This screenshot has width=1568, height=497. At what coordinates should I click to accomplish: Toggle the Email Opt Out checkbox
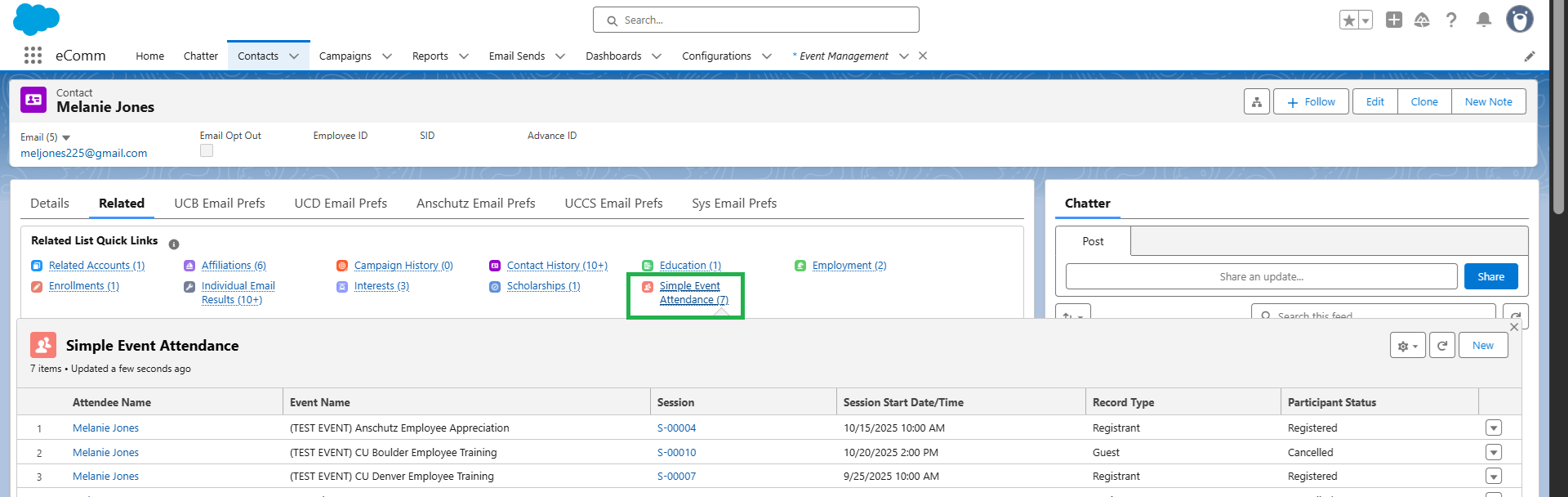207,150
